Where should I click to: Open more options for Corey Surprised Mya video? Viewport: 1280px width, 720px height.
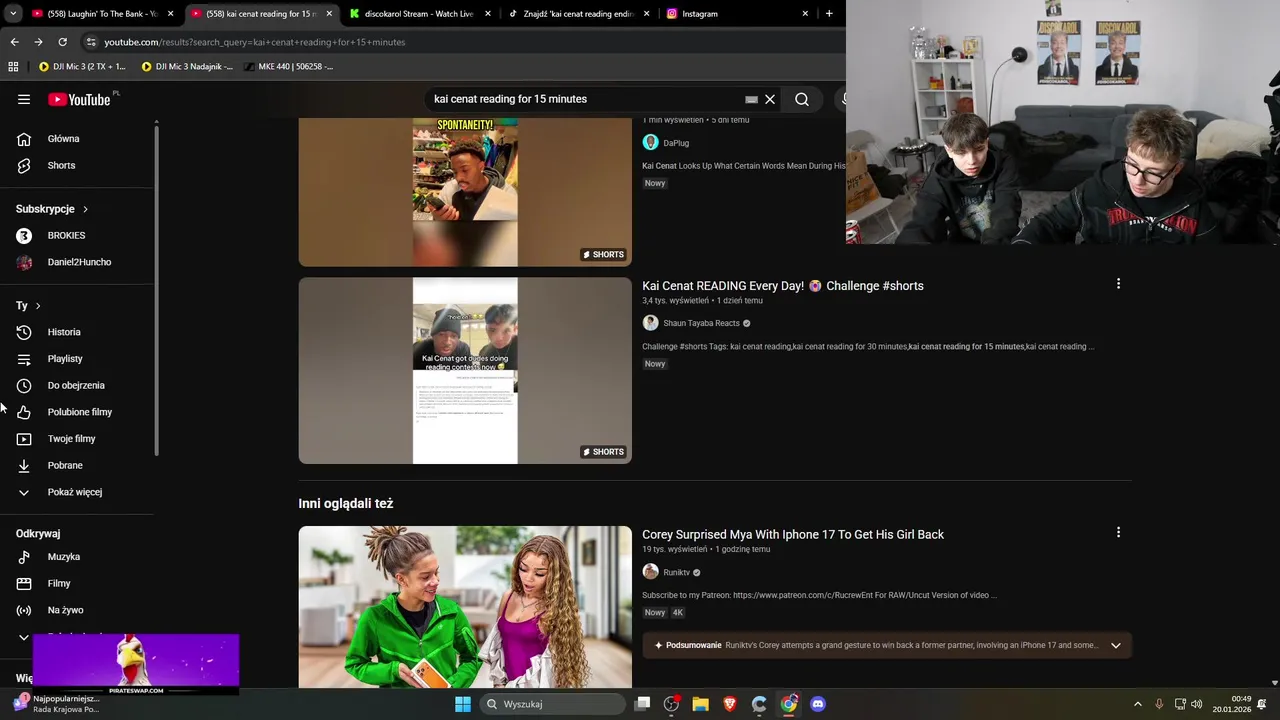(1118, 533)
